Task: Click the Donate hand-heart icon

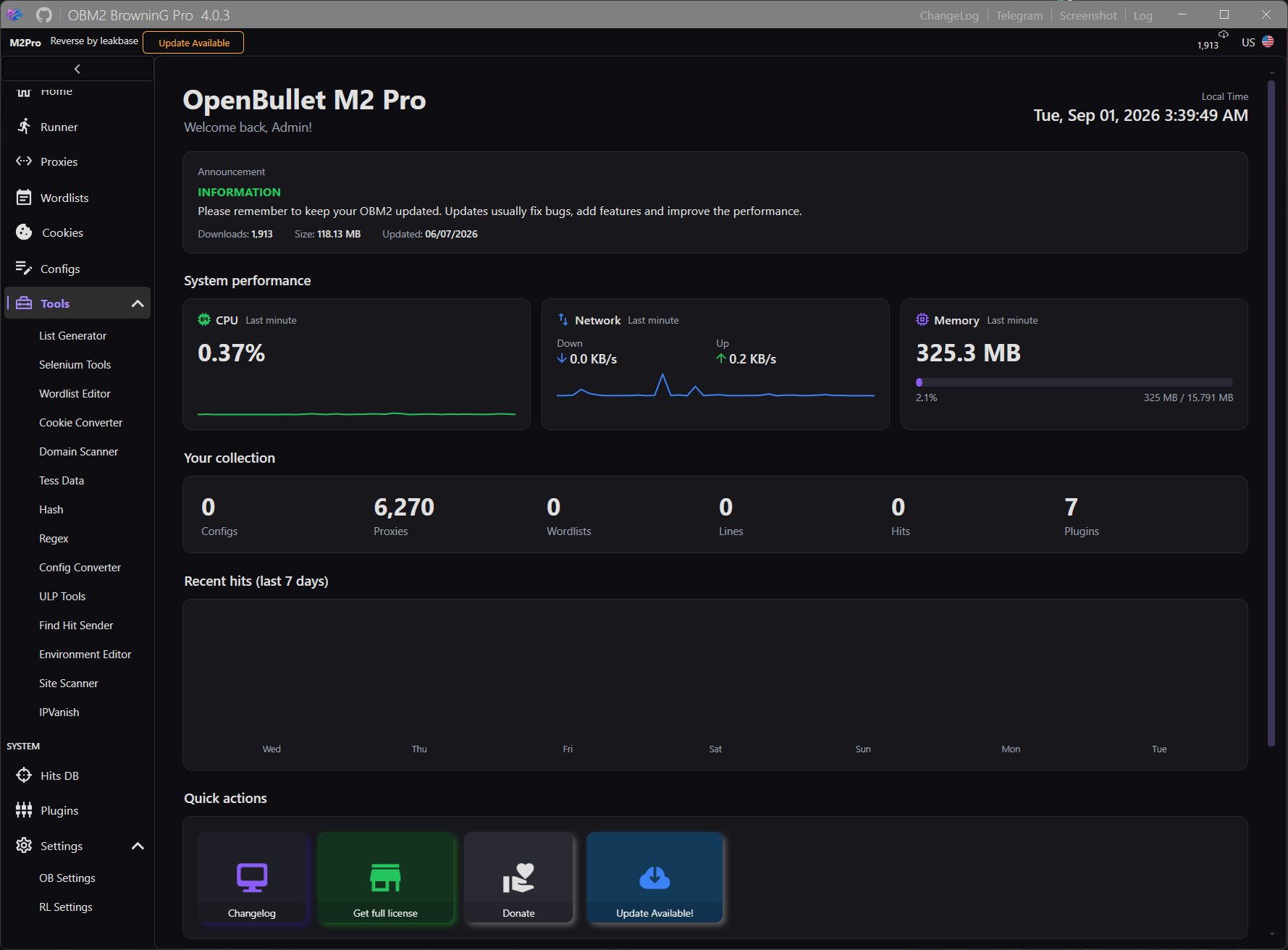Action: tap(518, 878)
